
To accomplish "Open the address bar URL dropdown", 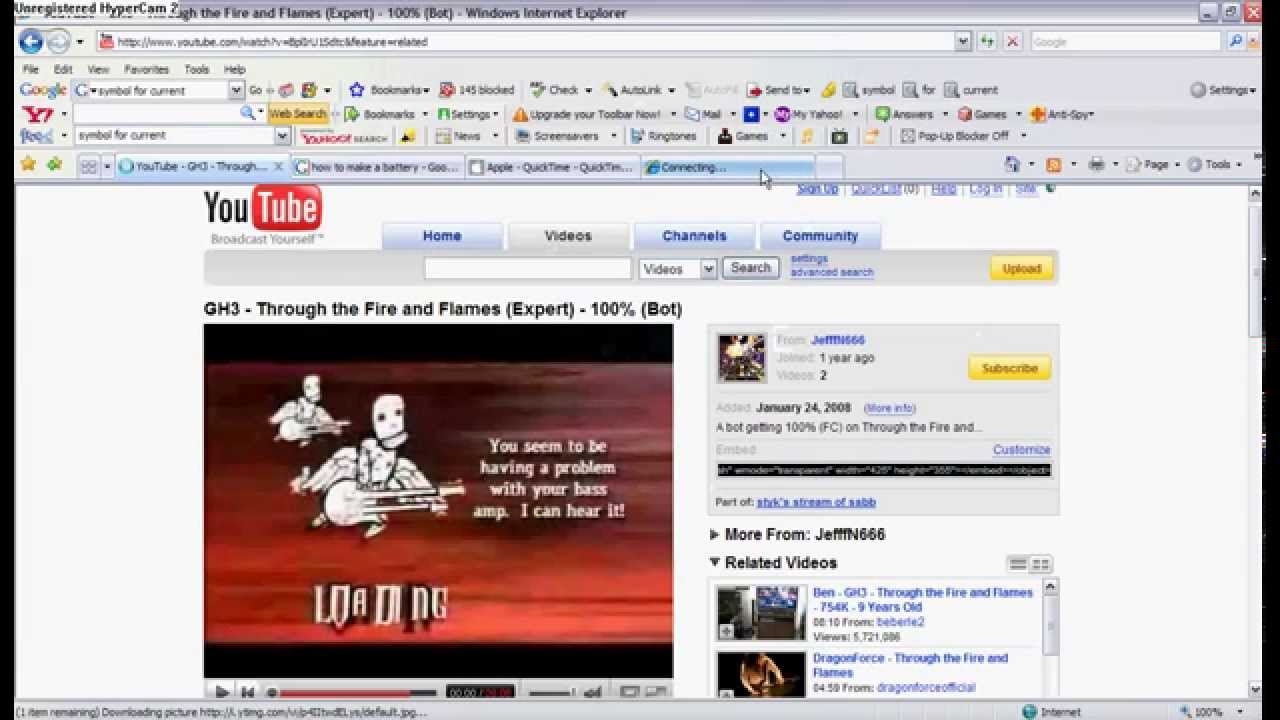I will 963,42.
